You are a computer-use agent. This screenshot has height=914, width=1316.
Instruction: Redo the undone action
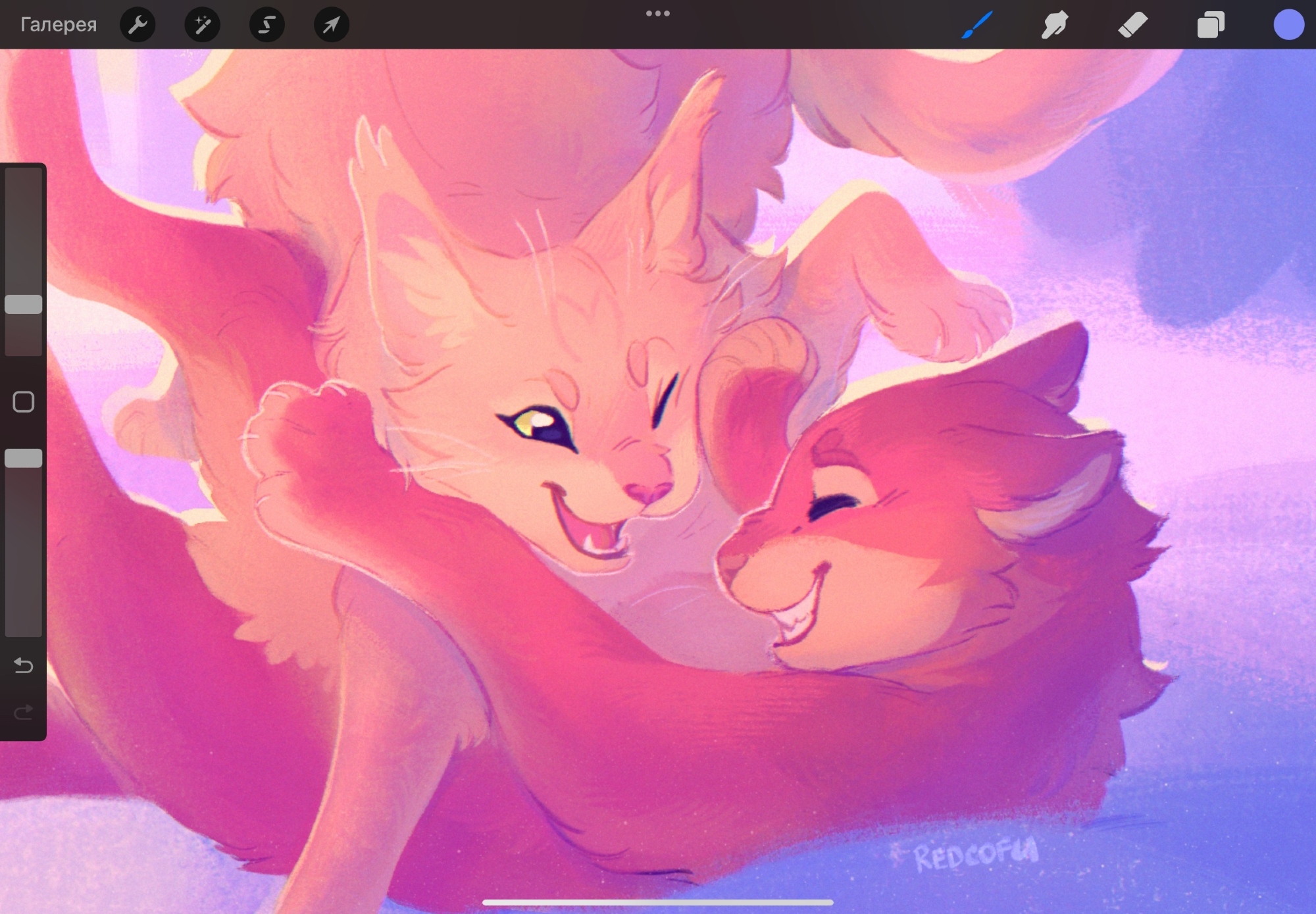[24, 712]
